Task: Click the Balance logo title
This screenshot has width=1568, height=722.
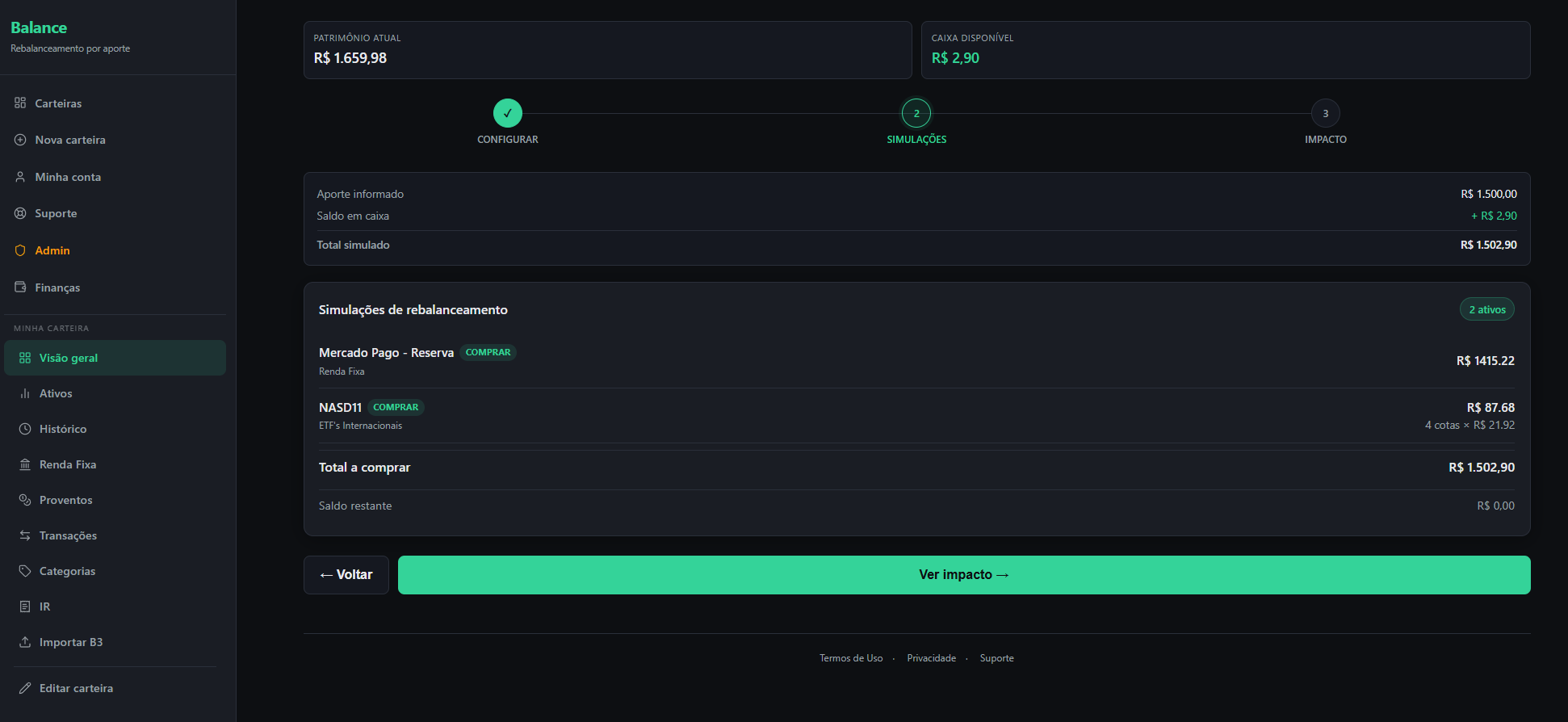Action: [39, 27]
